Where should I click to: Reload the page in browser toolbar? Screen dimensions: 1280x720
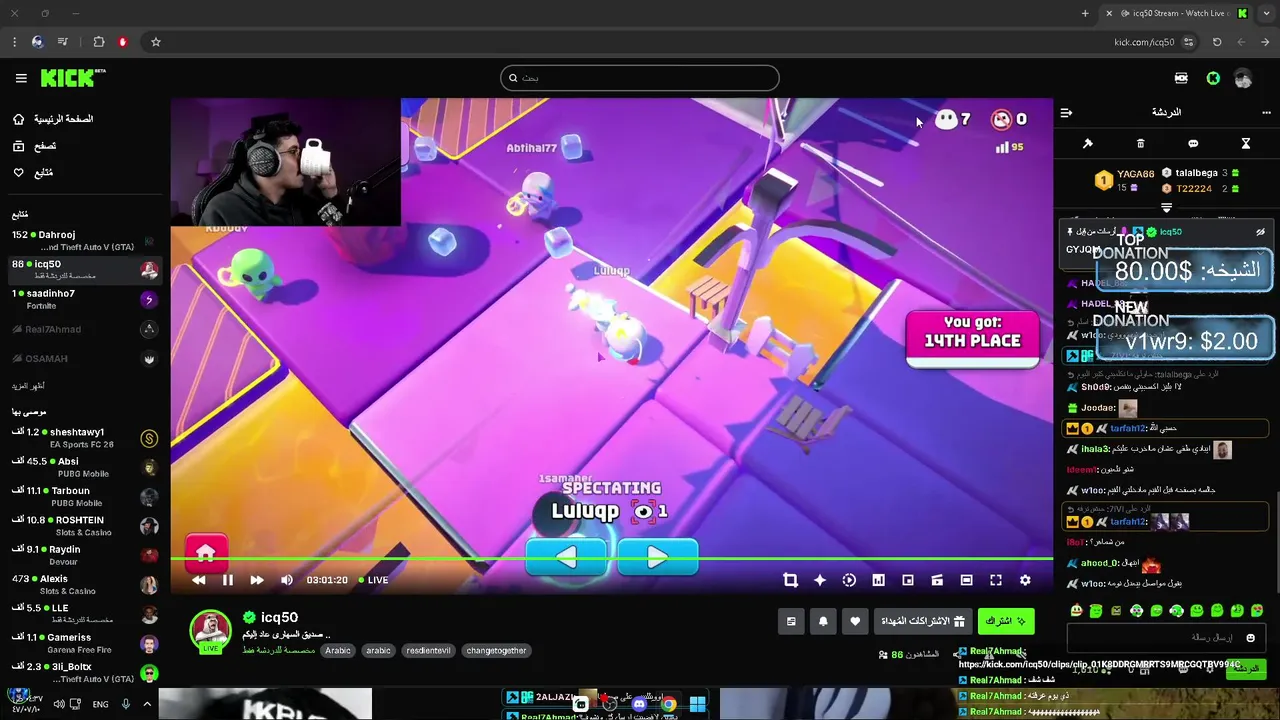click(x=1217, y=42)
